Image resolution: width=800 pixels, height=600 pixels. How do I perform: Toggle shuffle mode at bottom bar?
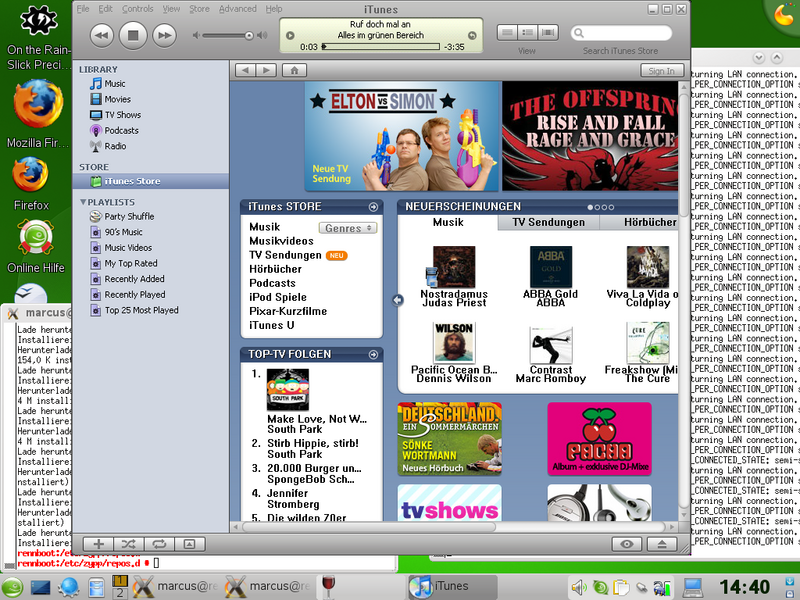[129, 544]
